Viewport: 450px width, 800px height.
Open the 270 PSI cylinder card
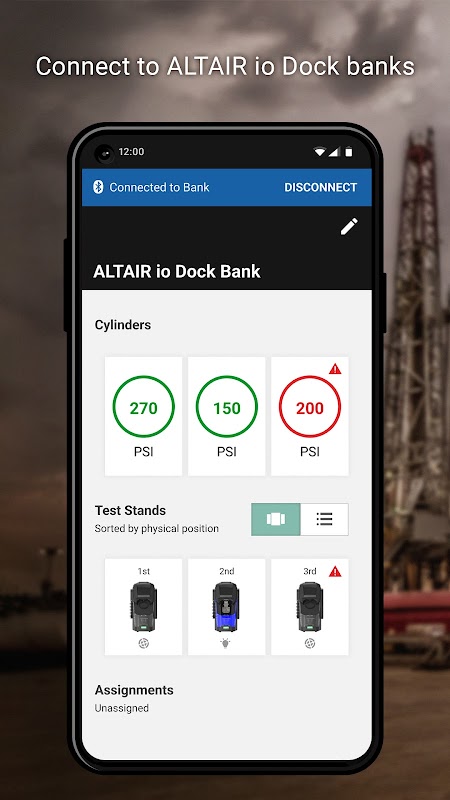pyautogui.click(x=143, y=416)
